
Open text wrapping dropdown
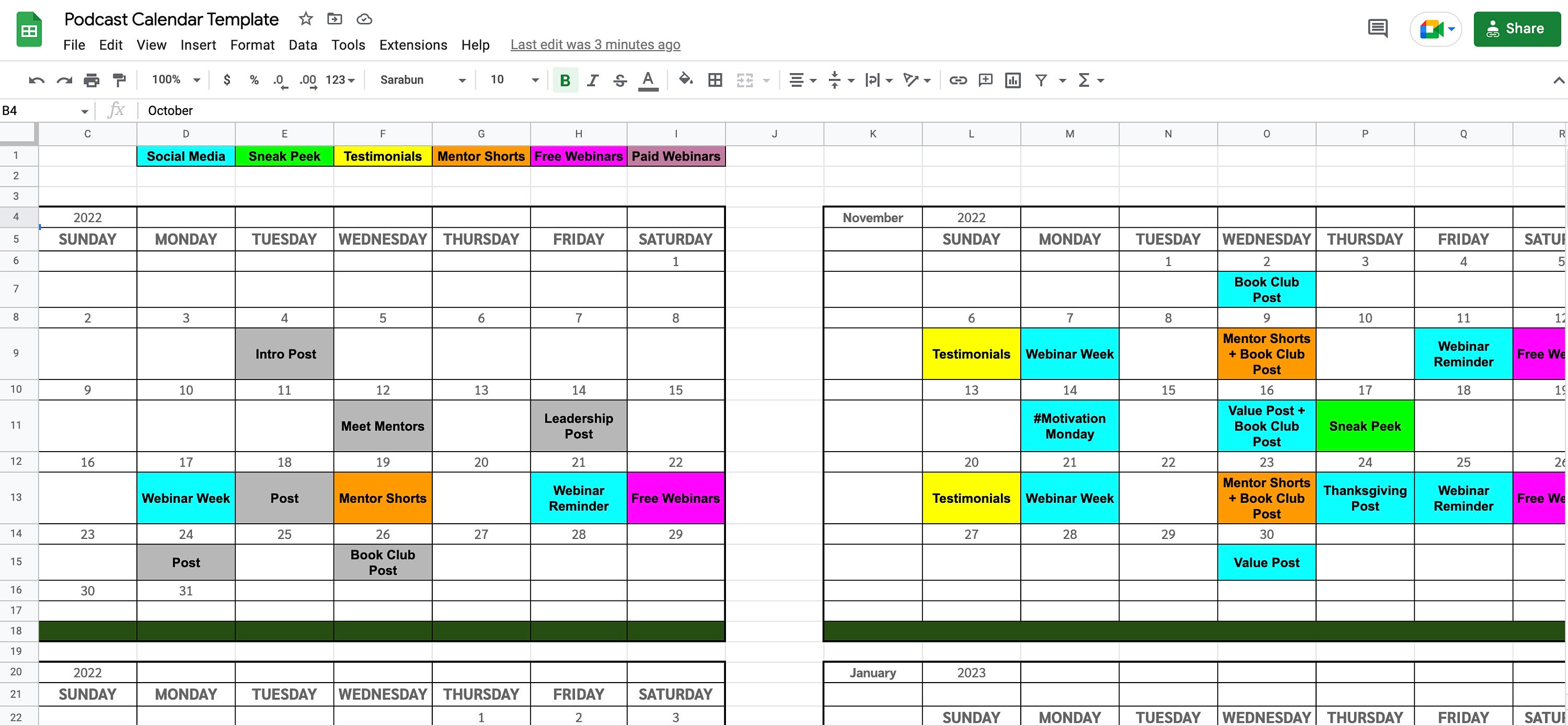(x=879, y=80)
